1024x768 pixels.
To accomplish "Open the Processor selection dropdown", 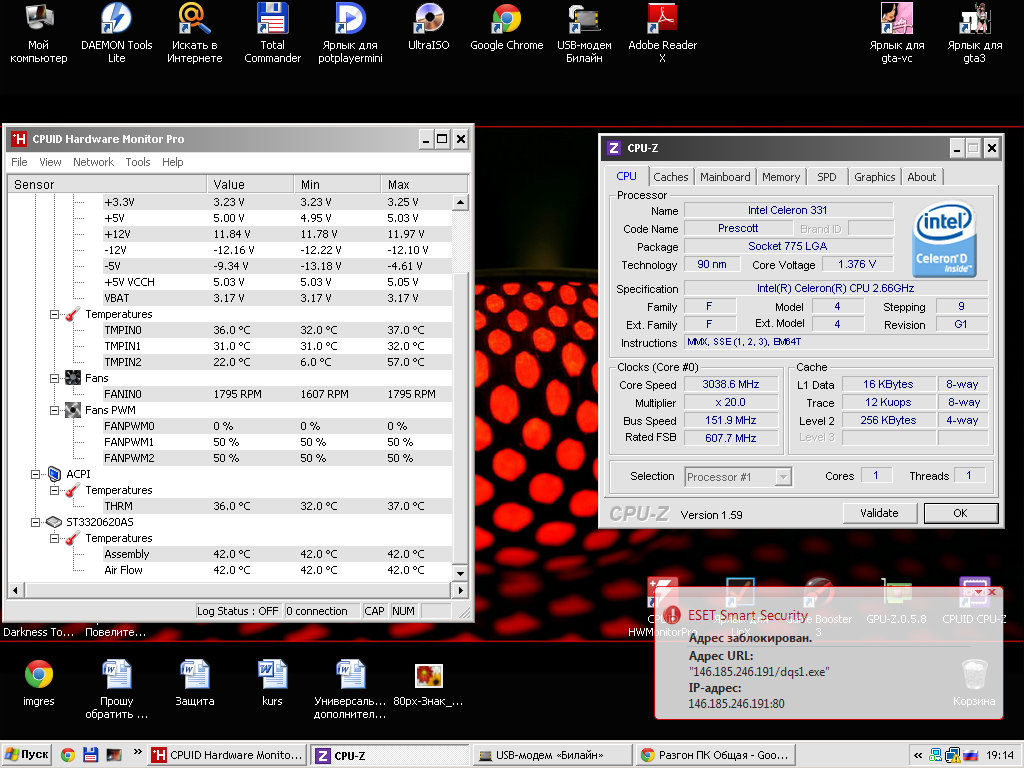I will pos(738,477).
